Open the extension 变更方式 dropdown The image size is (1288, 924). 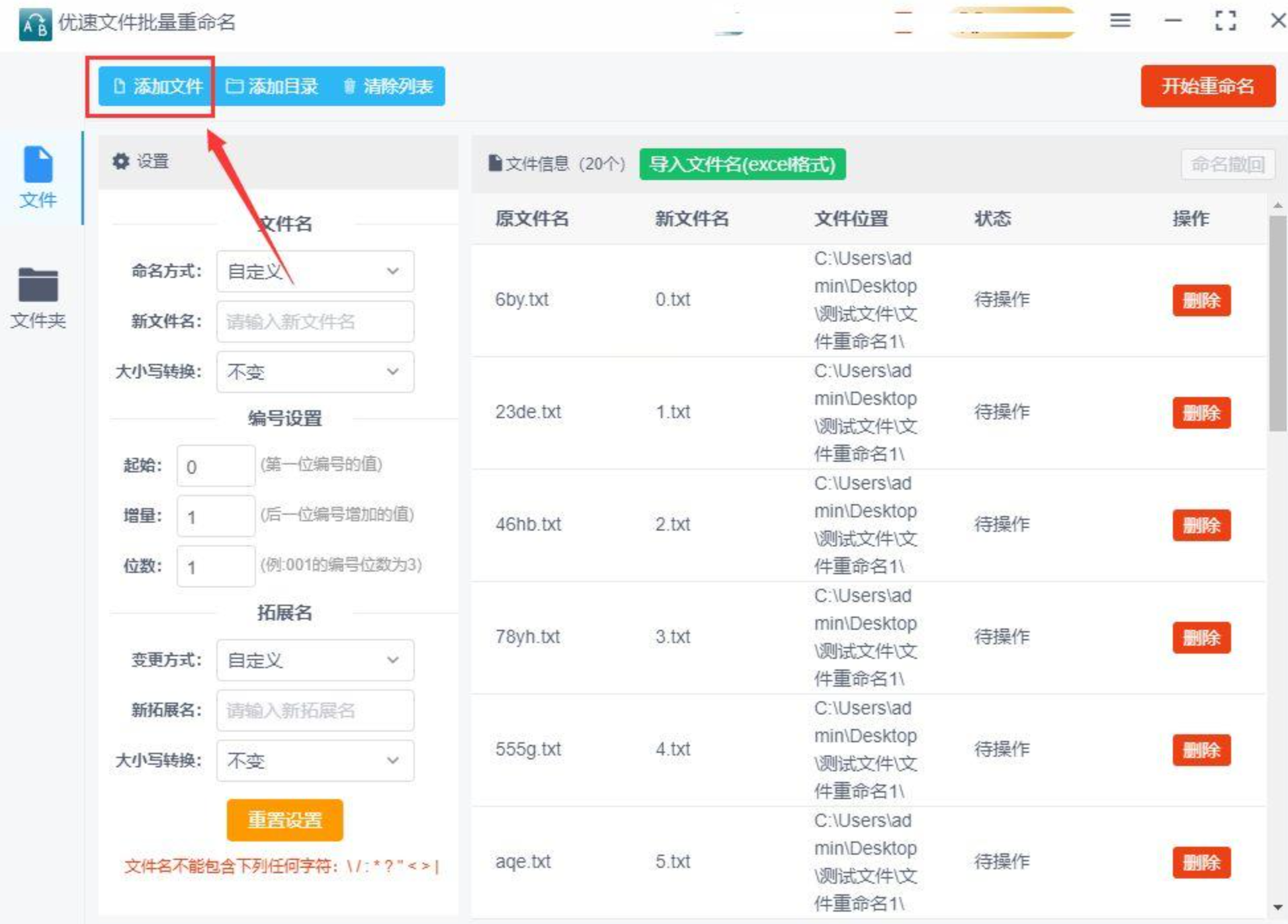tap(315, 660)
